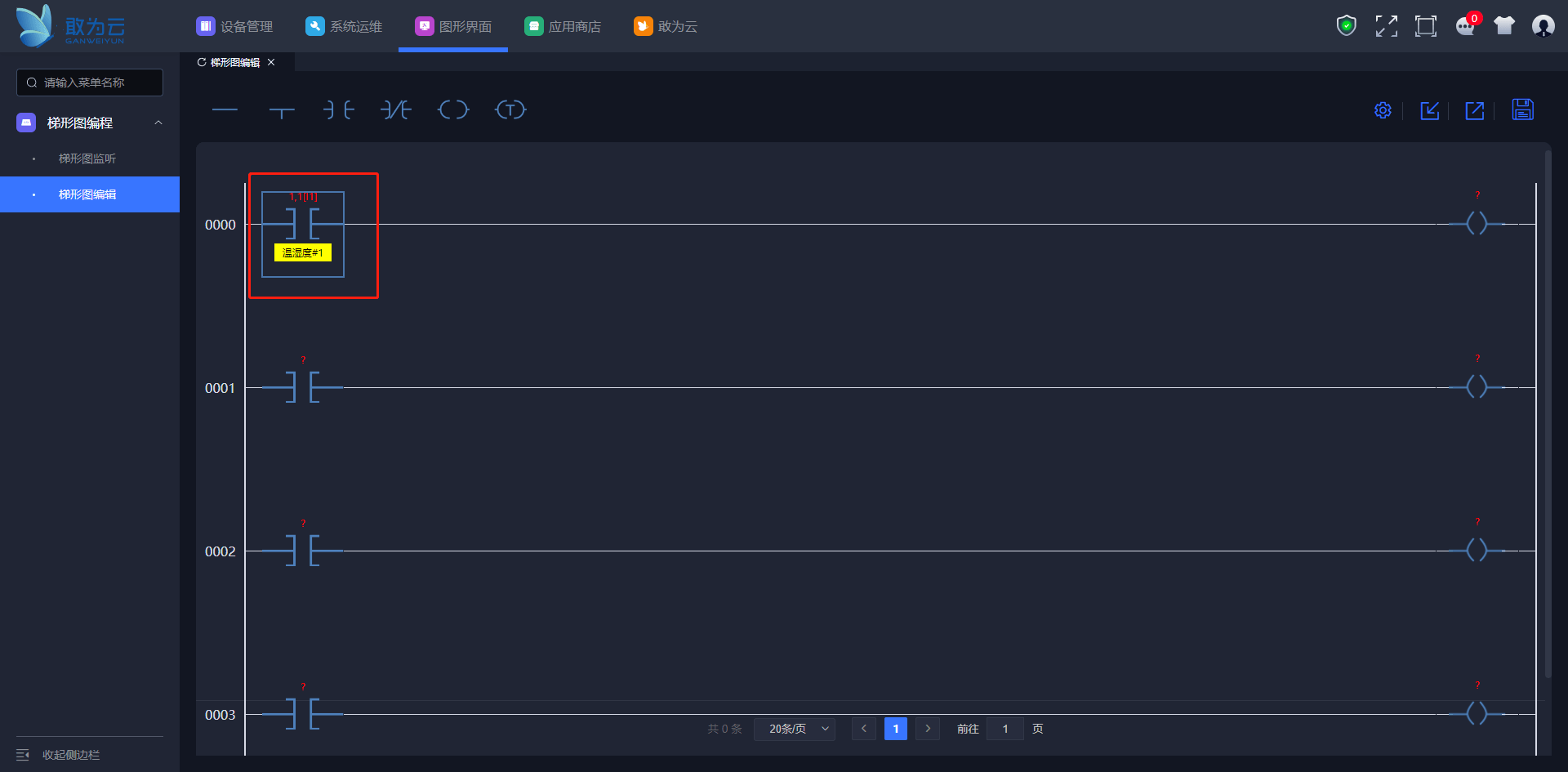Open ladder diagram settings gear
Viewport: 1568px width, 772px height.
pyautogui.click(x=1383, y=110)
